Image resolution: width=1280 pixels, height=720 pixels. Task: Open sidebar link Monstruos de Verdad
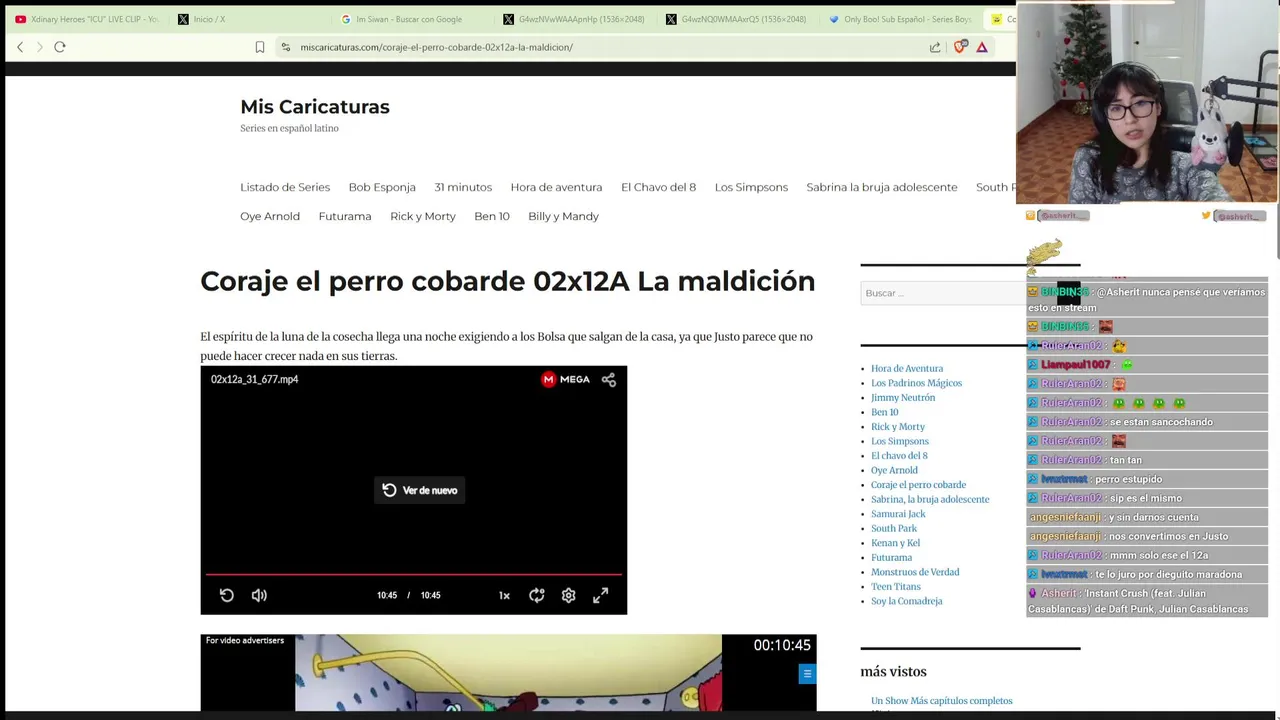pyautogui.click(x=915, y=572)
